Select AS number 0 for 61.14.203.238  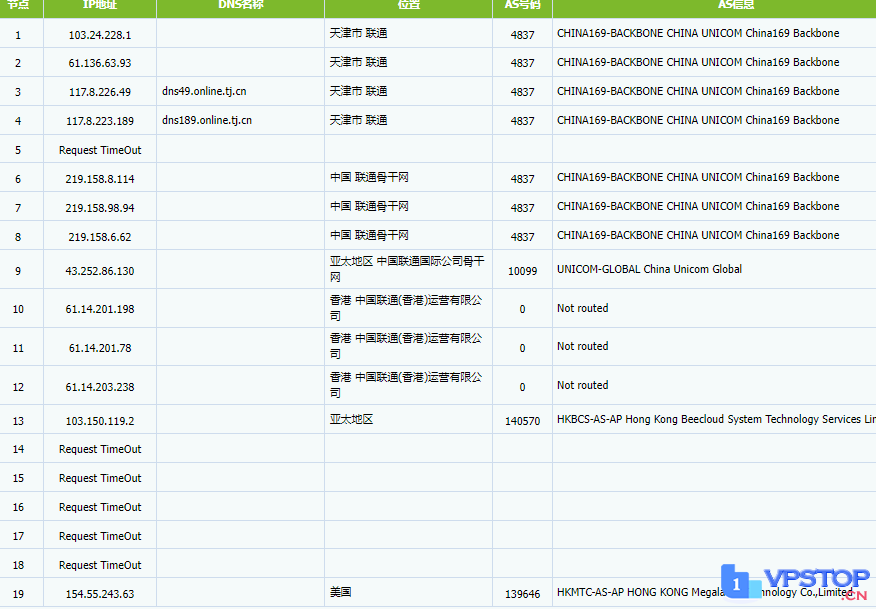click(522, 387)
